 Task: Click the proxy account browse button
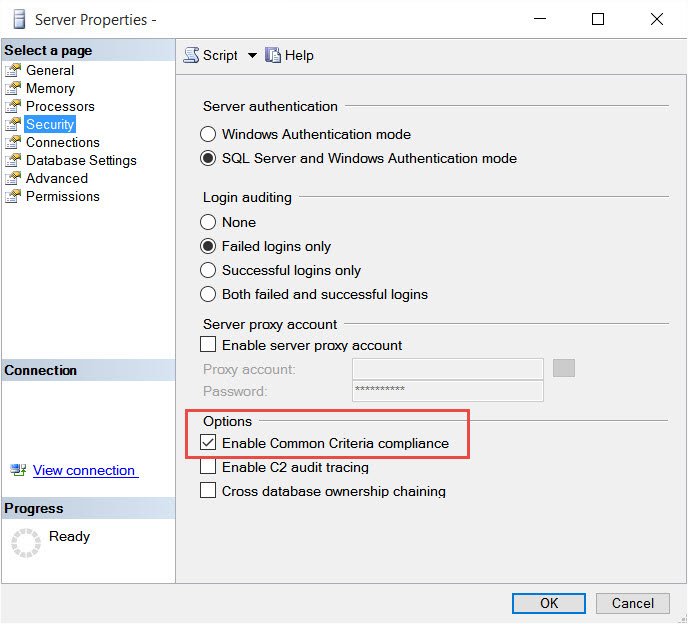click(x=564, y=368)
